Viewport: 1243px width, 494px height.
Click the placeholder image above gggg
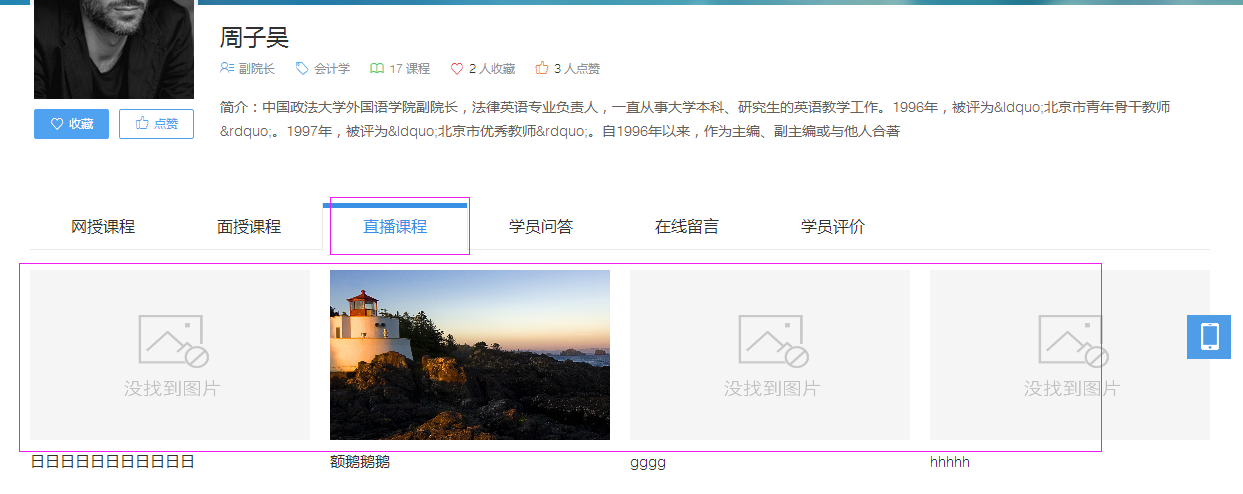(770, 355)
